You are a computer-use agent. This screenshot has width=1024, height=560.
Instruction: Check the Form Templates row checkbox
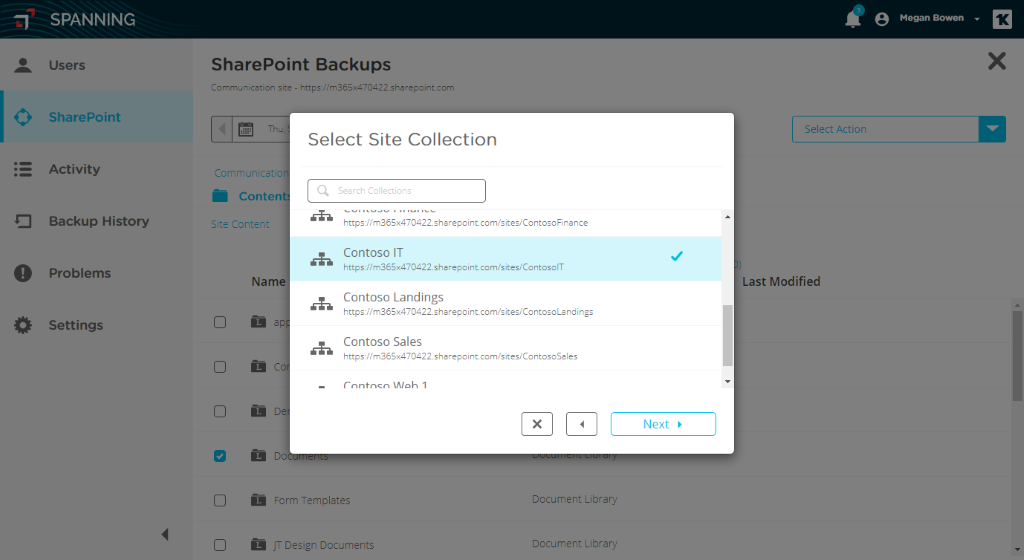(x=220, y=501)
